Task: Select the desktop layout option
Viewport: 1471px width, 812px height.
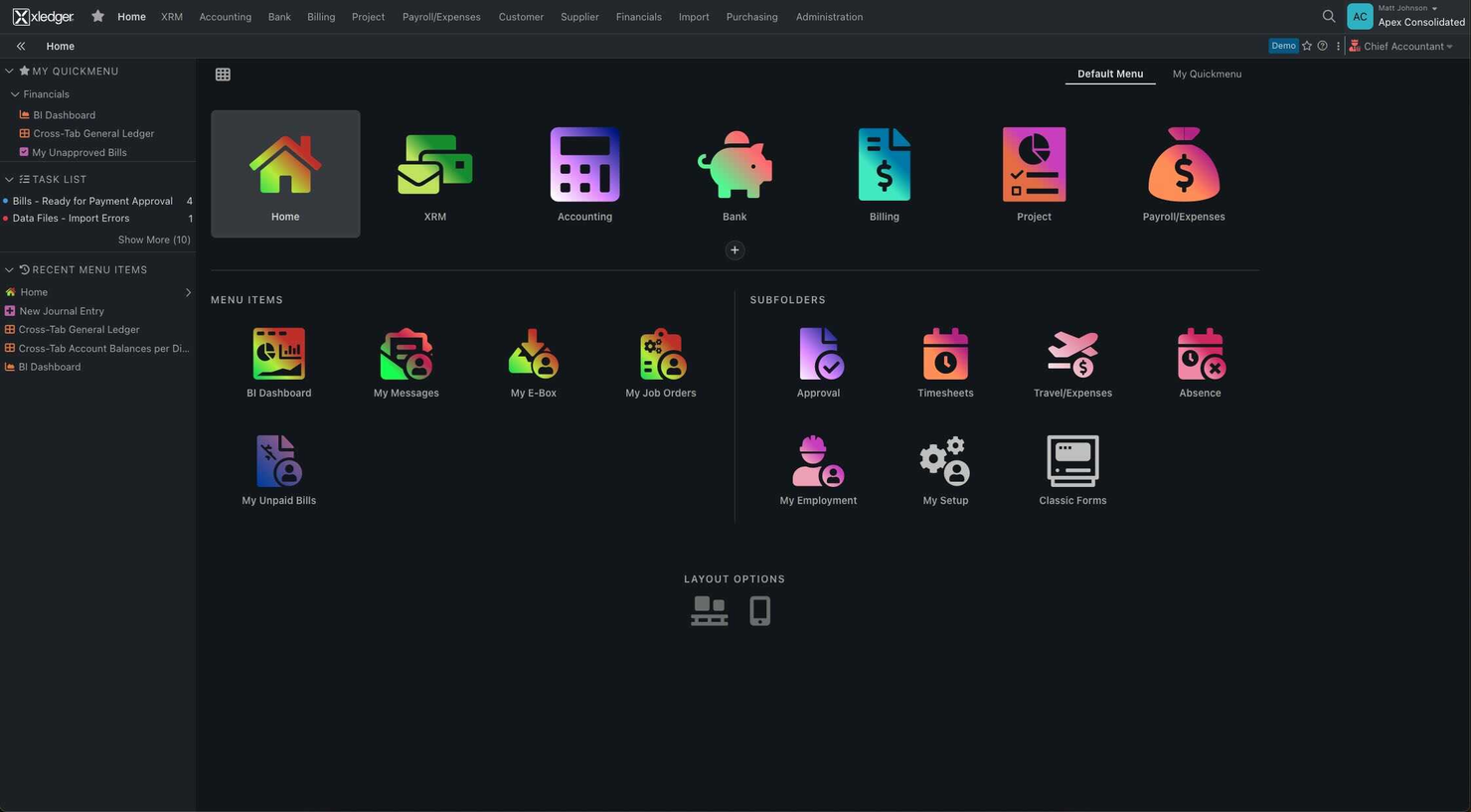Action: (x=709, y=611)
